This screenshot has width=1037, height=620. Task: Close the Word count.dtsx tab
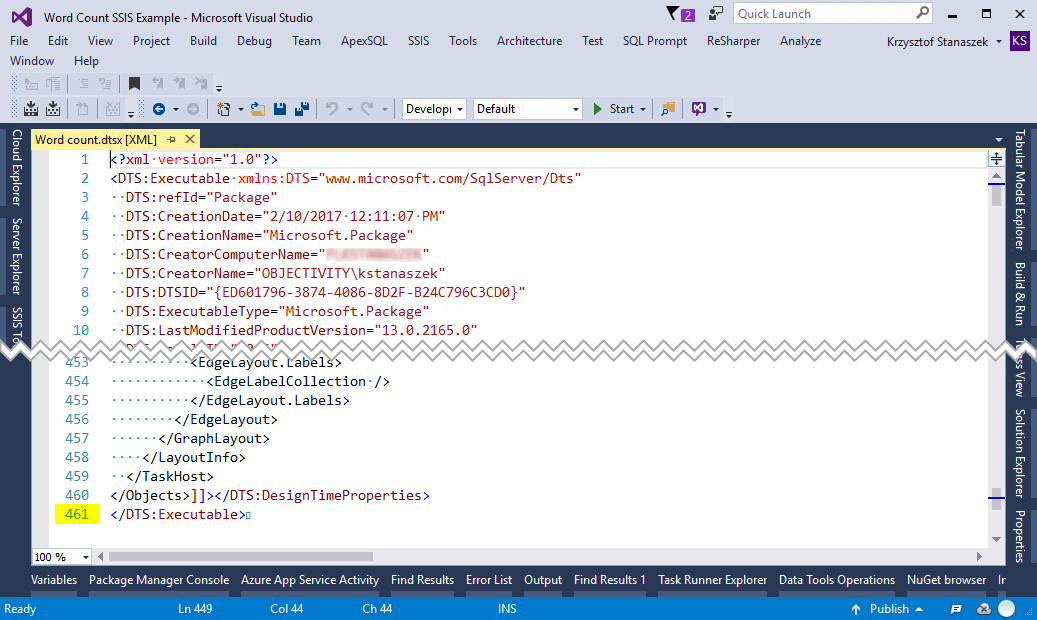click(x=190, y=140)
